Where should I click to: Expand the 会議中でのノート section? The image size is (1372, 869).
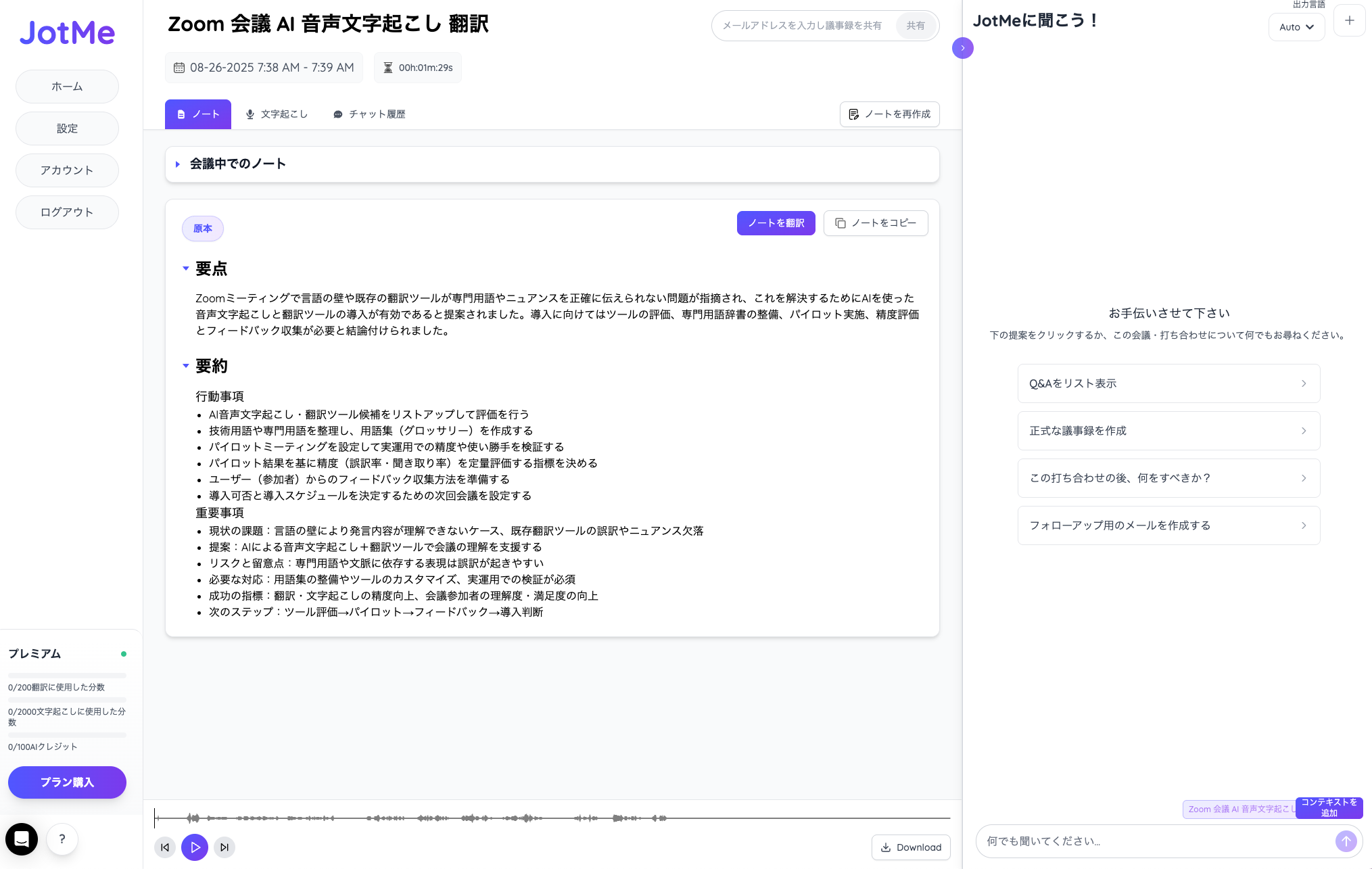pos(178,164)
